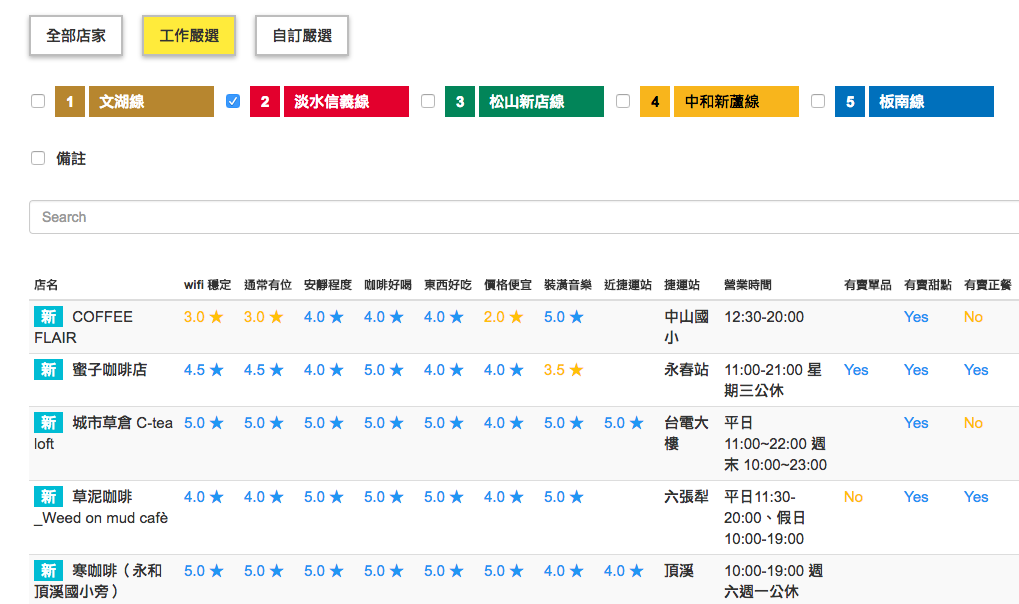Click the 新 badge beside 寒咖啡
1019x604 pixels.
[49, 571]
